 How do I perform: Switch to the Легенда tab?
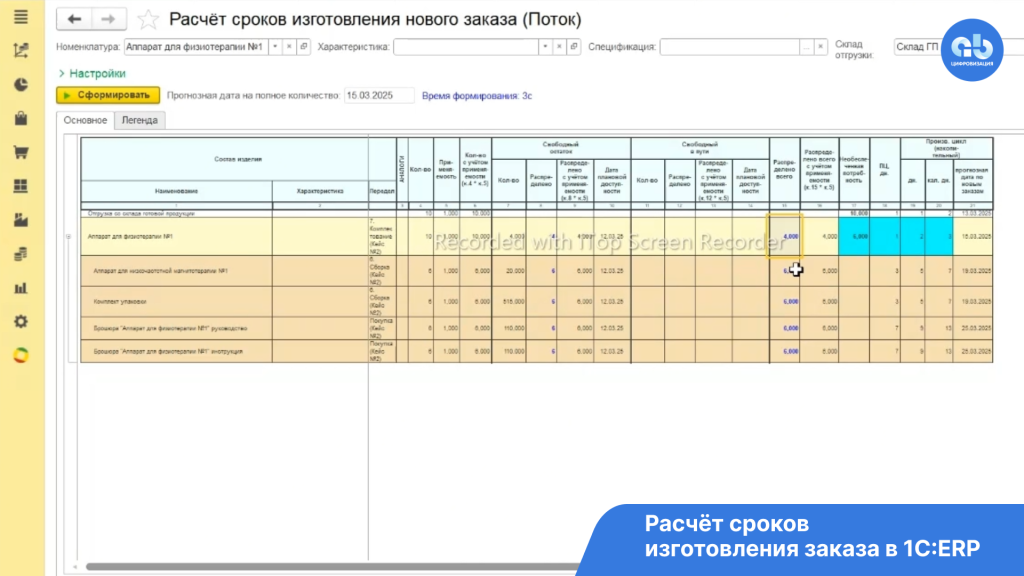[x=140, y=120]
